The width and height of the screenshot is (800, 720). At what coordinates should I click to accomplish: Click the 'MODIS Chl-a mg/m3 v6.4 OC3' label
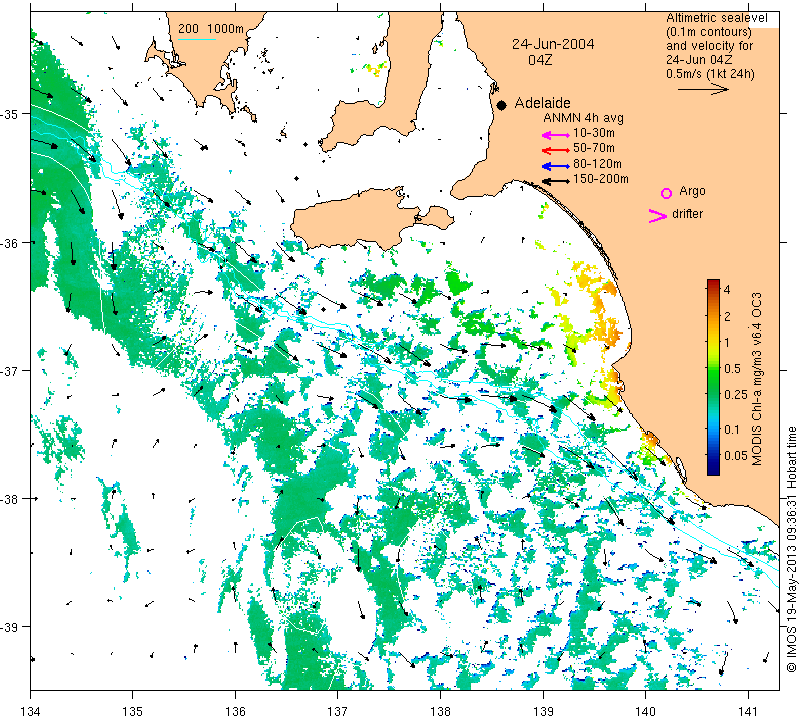pyautogui.click(x=757, y=379)
